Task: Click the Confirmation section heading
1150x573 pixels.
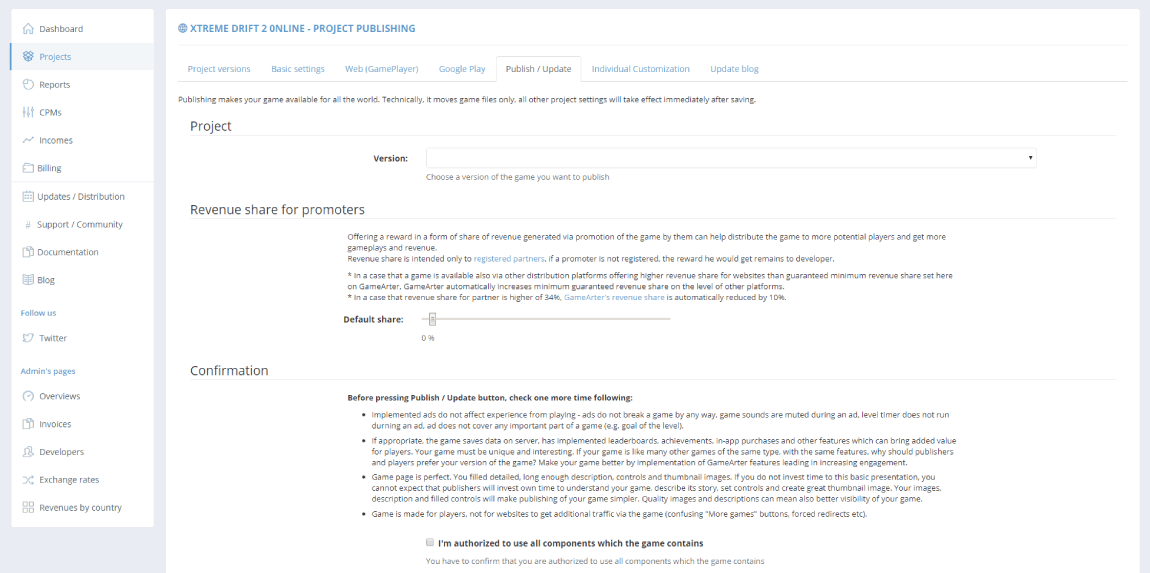Action: tap(229, 371)
